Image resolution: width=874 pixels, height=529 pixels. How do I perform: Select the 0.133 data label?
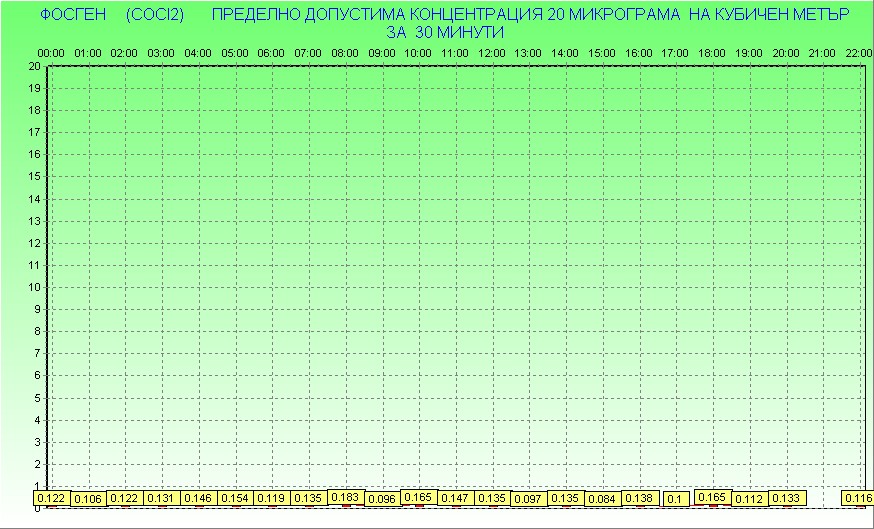(785, 498)
